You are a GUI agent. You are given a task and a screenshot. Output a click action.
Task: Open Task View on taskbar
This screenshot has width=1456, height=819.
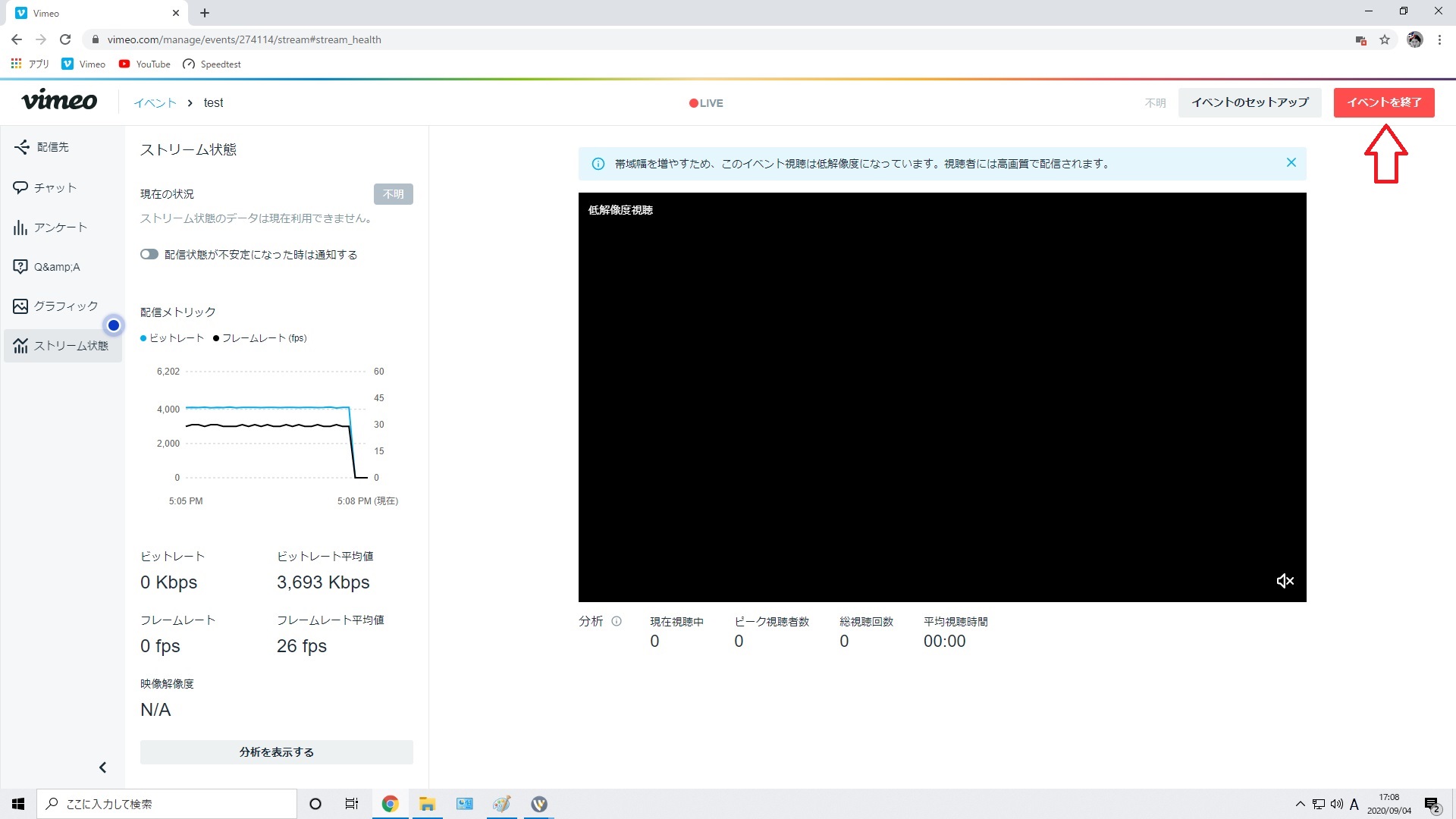[x=352, y=804]
